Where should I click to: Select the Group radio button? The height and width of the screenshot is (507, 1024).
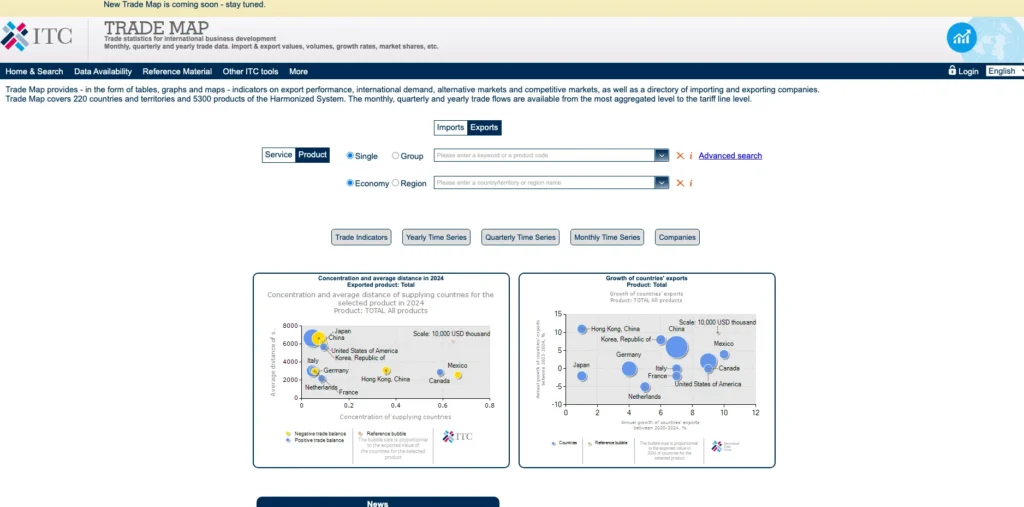tap(396, 156)
